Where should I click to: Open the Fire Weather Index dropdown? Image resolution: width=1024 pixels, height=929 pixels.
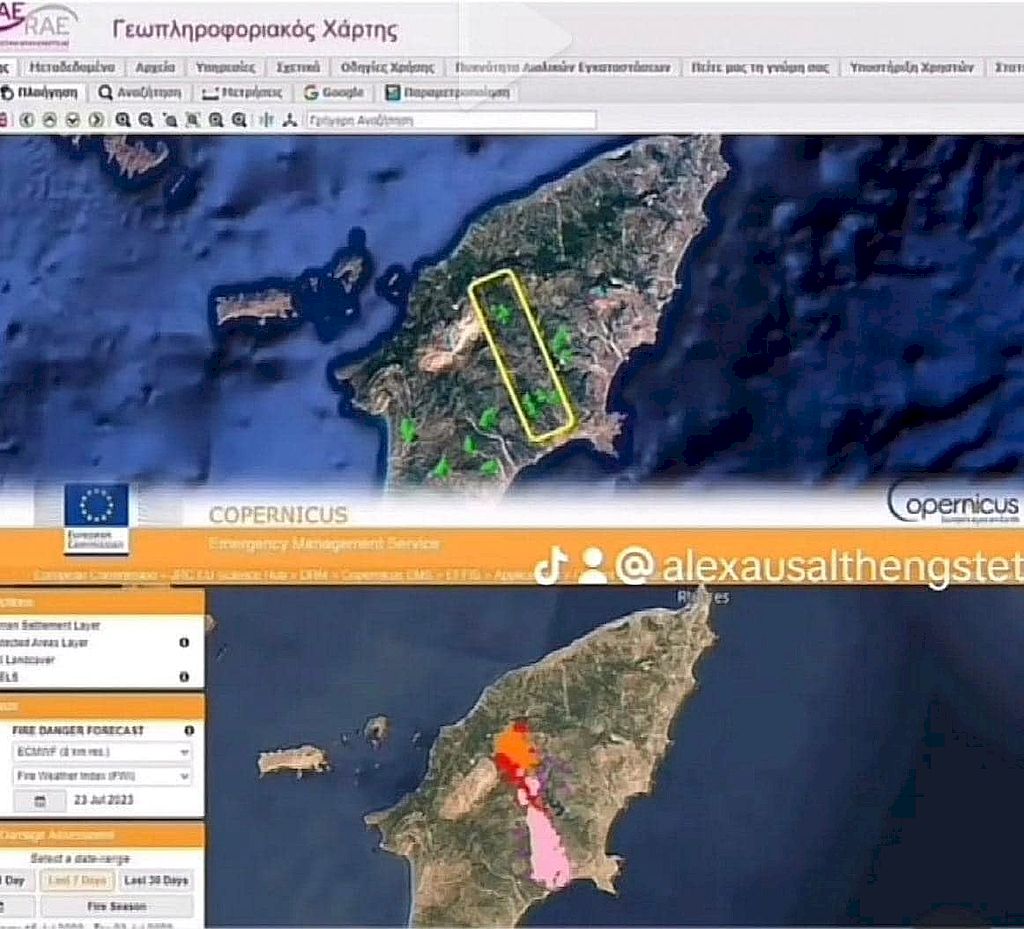pos(102,776)
